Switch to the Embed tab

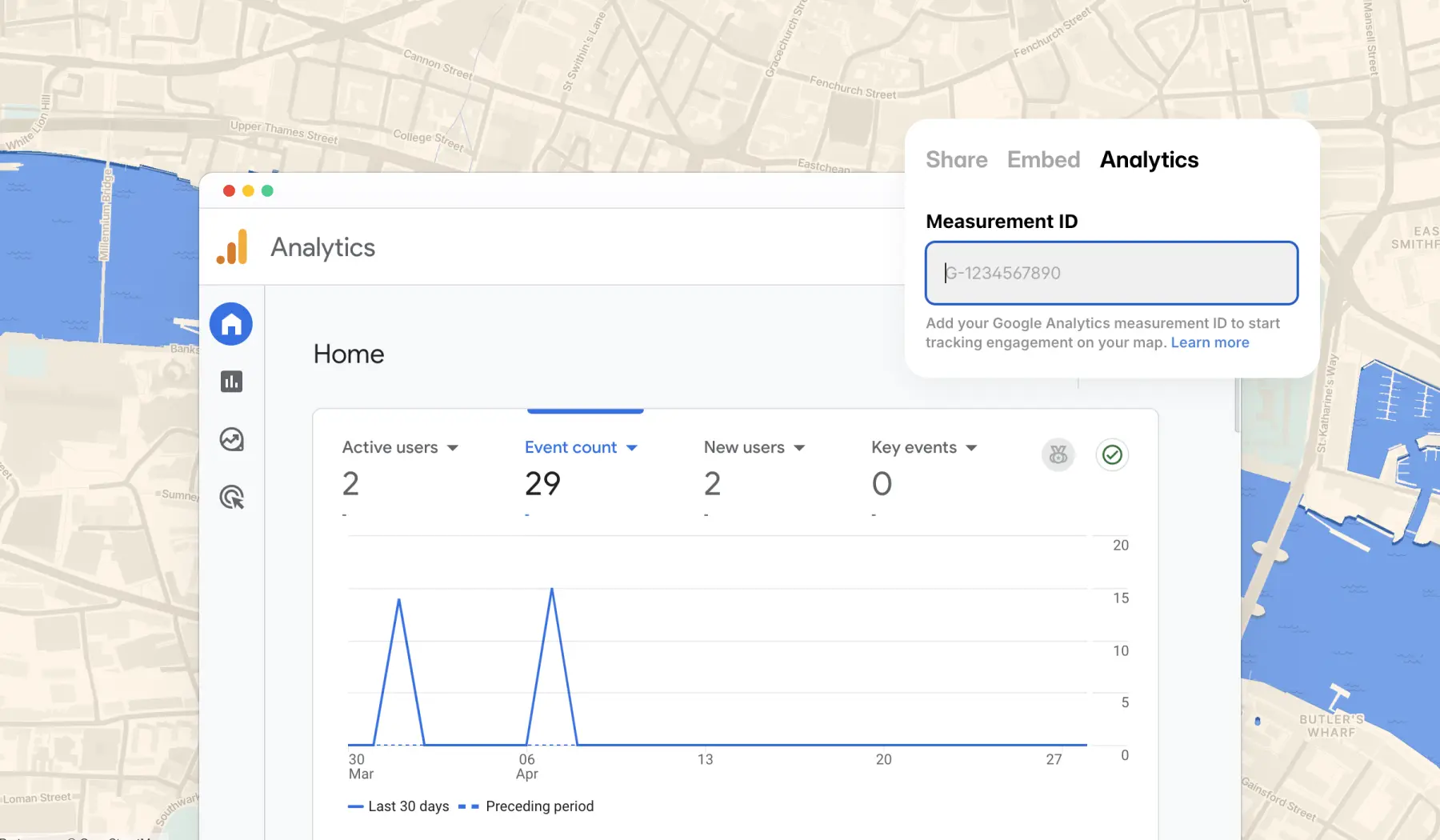click(x=1043, y=160)
